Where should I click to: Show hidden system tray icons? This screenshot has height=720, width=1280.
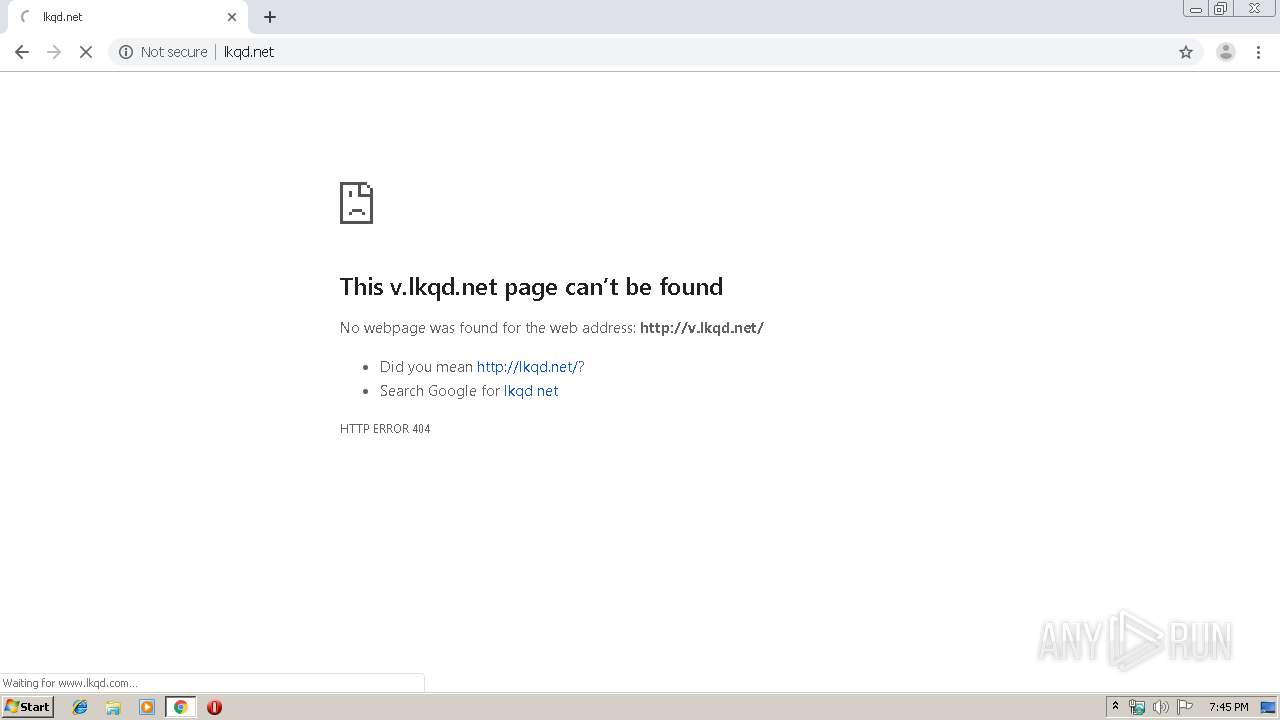point(1115,707)
